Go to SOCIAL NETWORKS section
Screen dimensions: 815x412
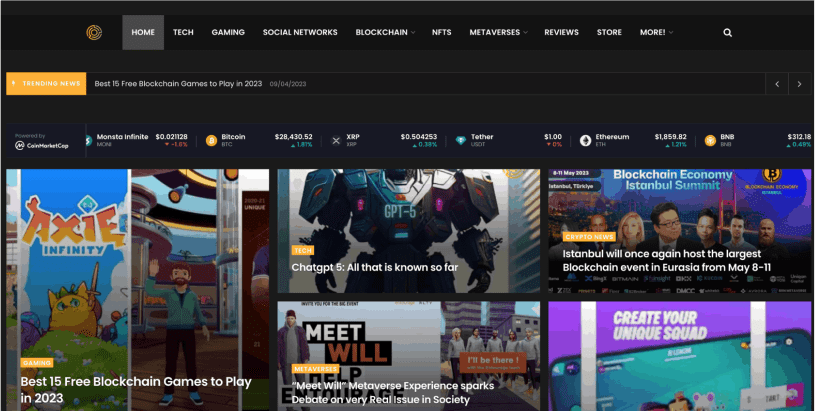pos(300,32)
